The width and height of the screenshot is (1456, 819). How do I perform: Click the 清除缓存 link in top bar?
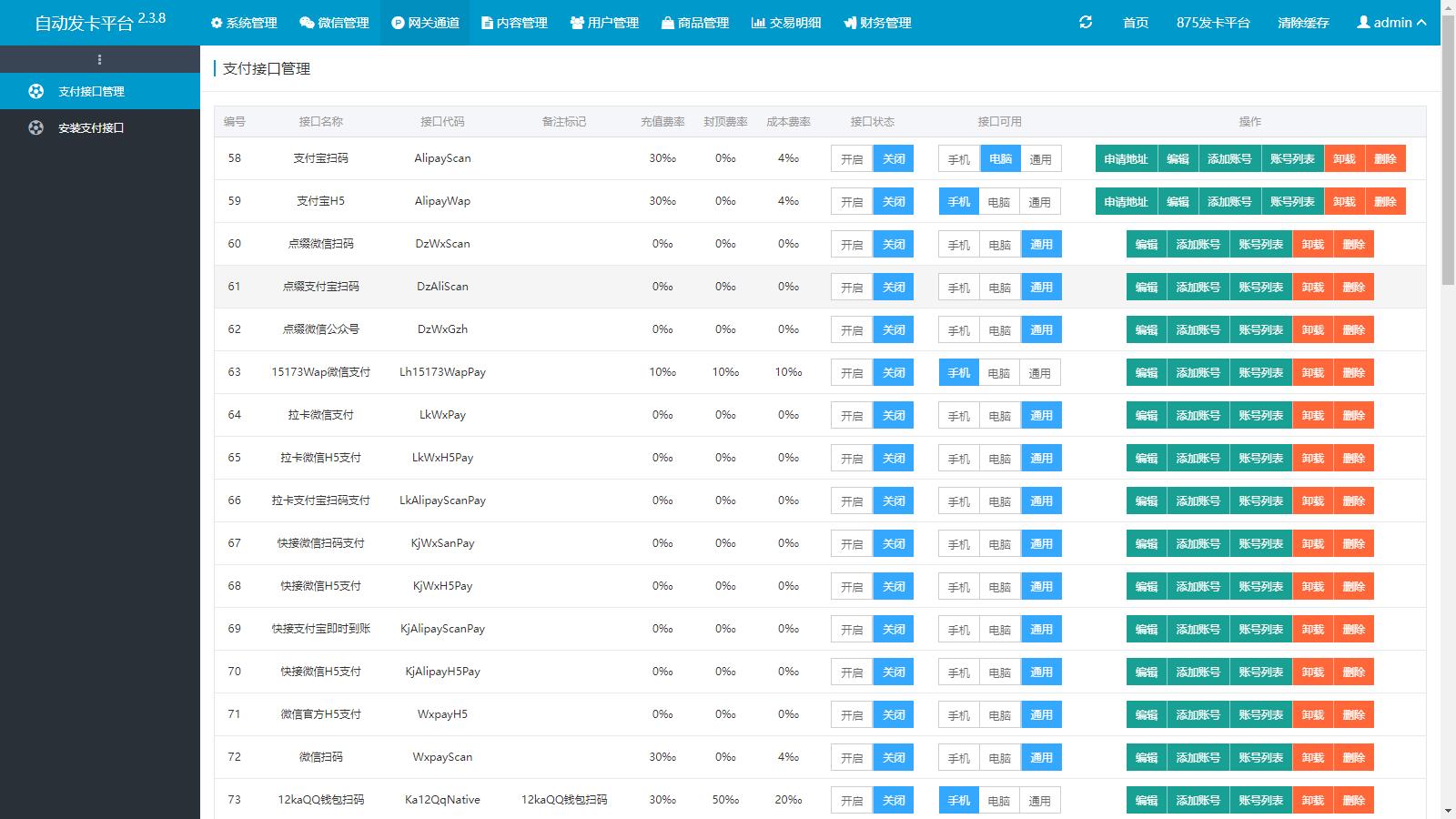(x=1303, y=23)
